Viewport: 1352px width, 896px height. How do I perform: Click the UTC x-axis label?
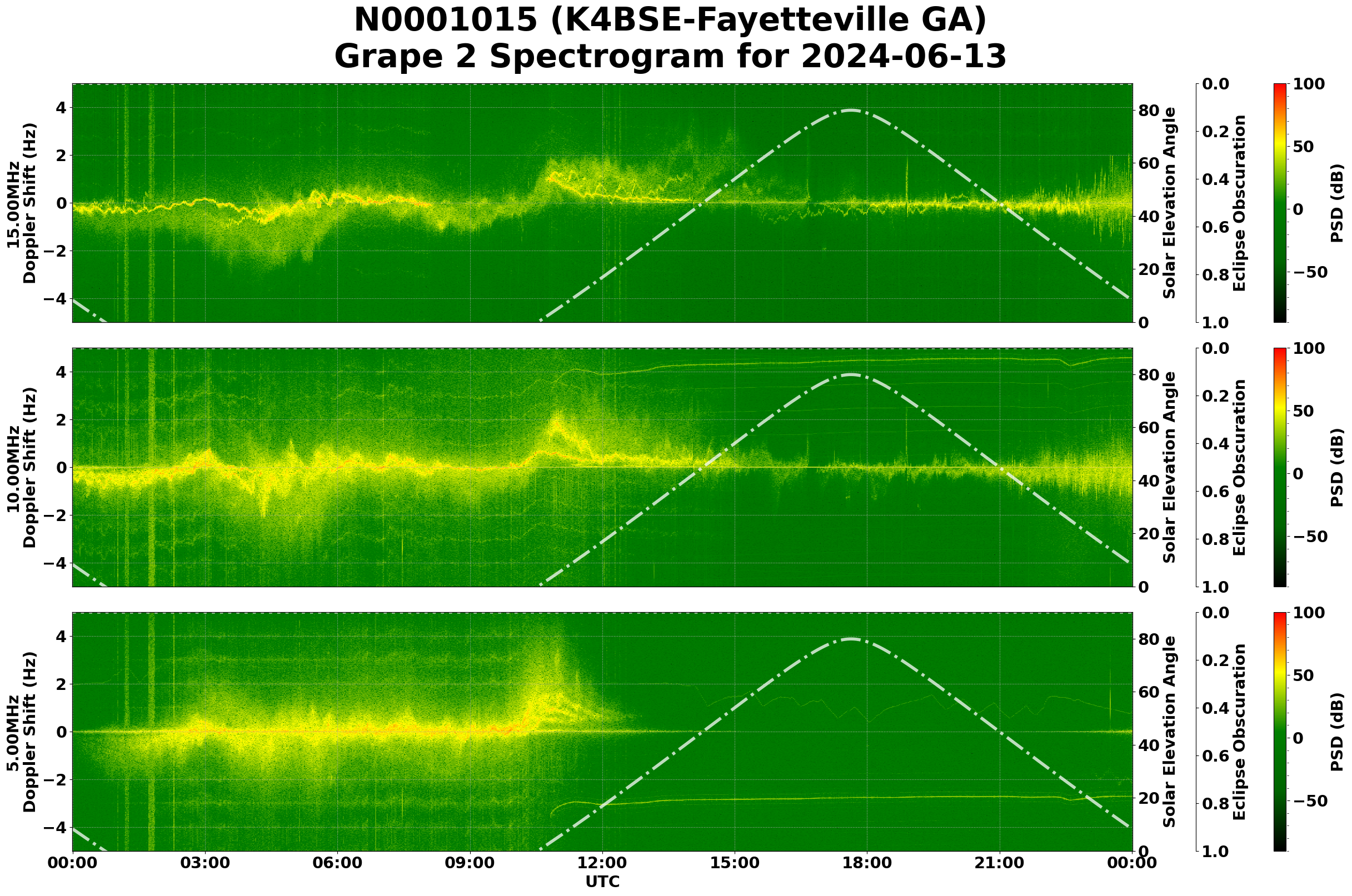[602, 882]
